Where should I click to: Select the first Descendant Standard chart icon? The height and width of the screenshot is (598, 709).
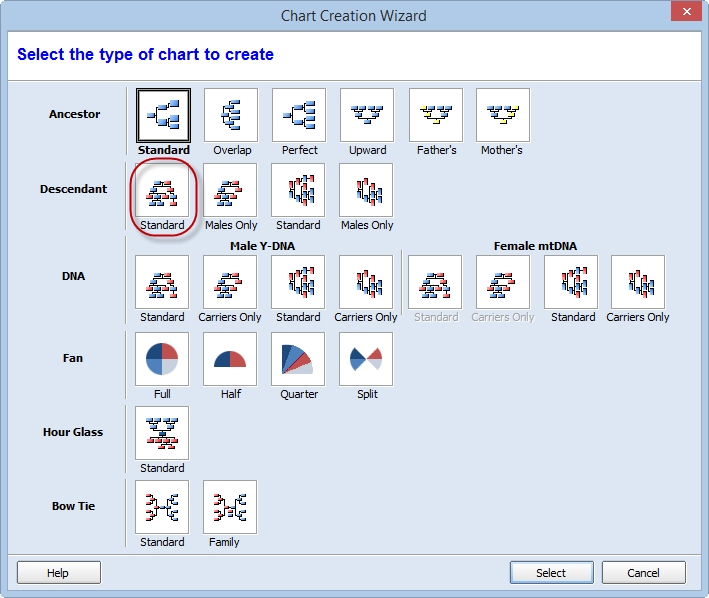coord(162,190)
